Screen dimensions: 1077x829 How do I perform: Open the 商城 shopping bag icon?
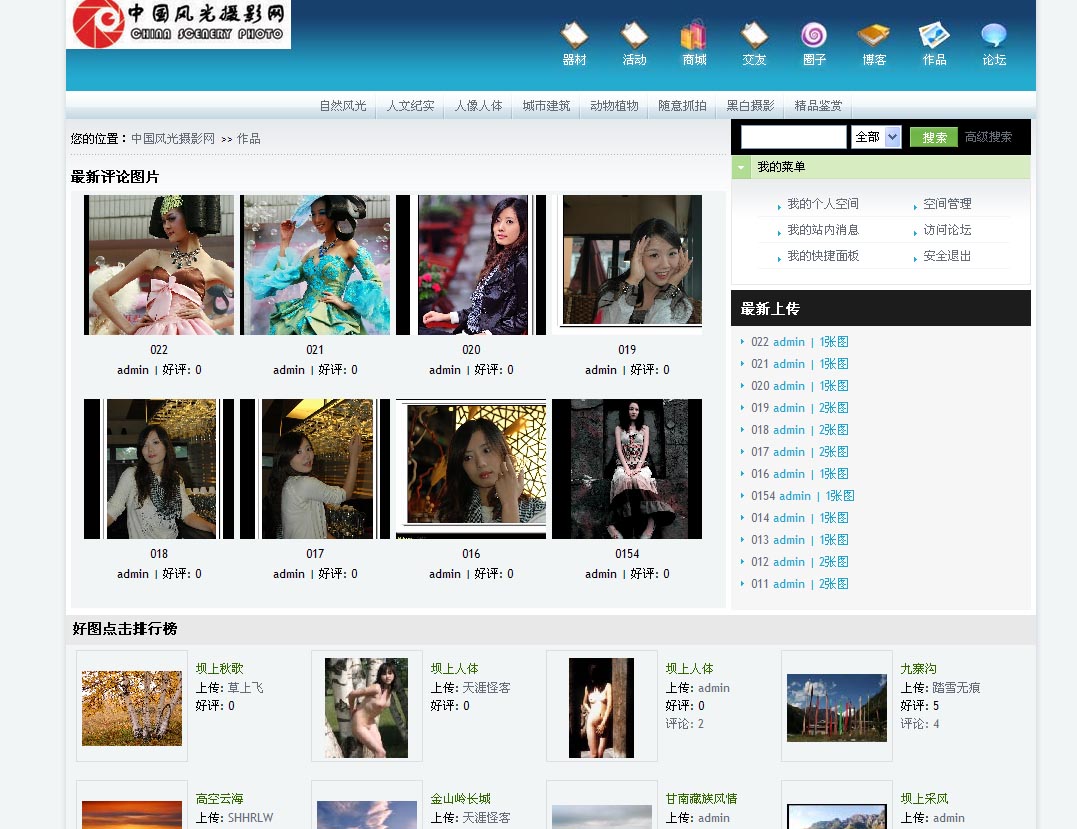coord(694,43)
